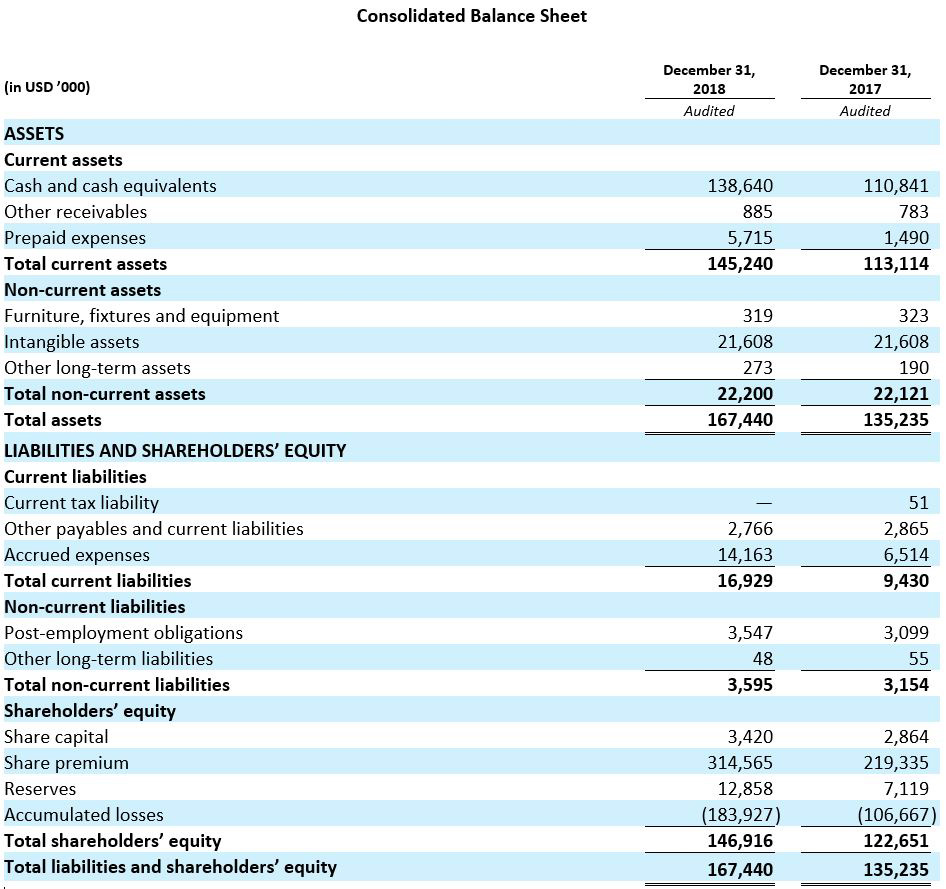Click the prepaid expenses value 5,715
The image size is (946, 889).
[x=750, y=238]
